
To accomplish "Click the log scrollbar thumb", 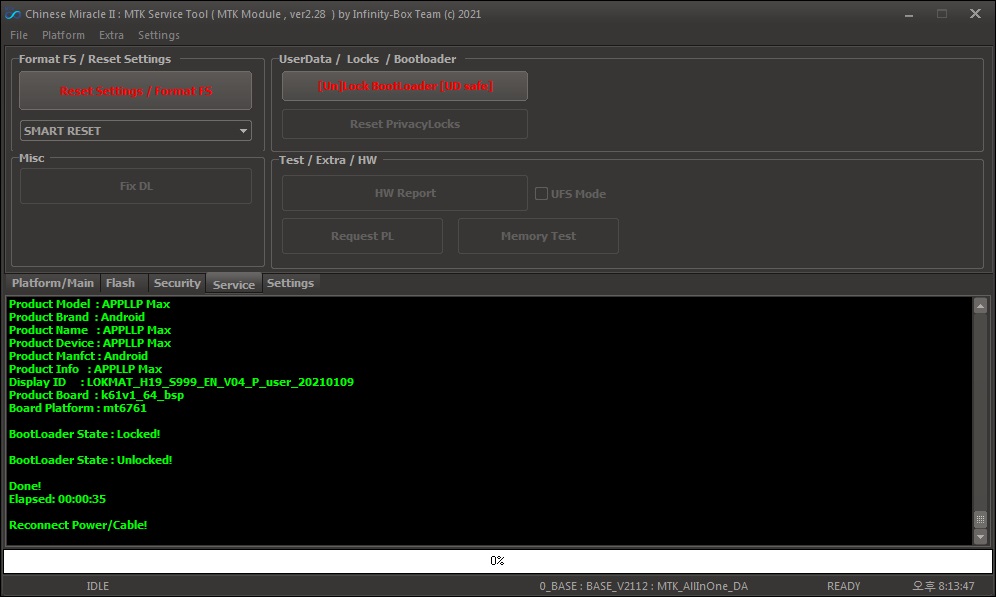I will click(x=980, y=520).
